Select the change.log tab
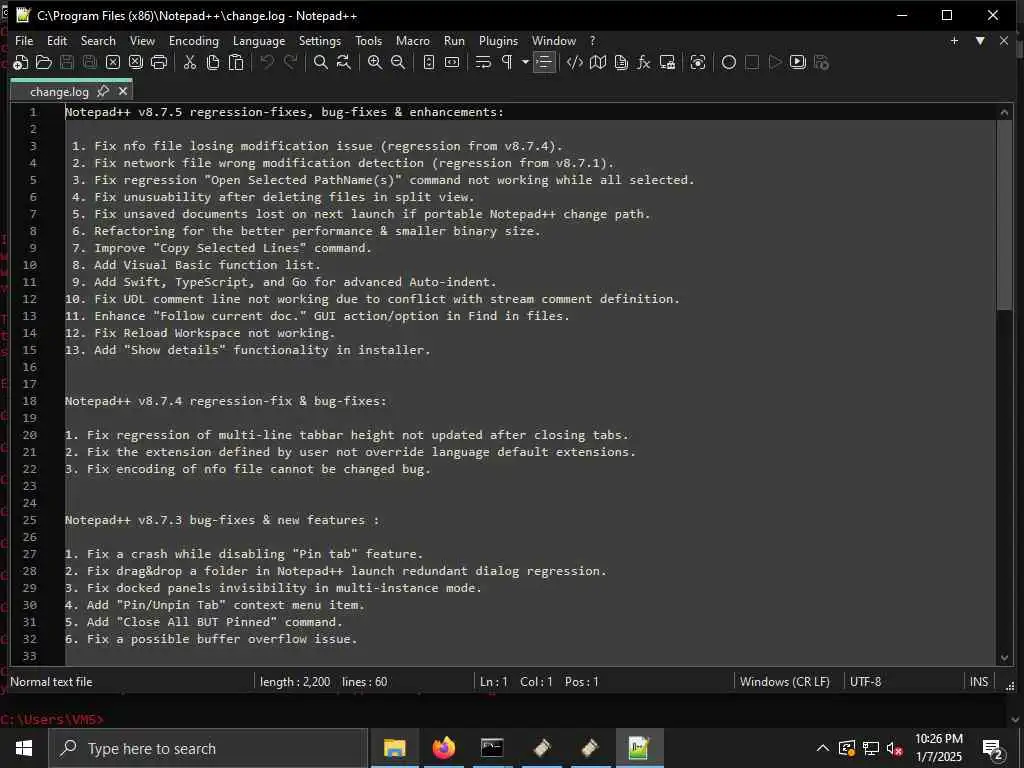 point(59,91)
